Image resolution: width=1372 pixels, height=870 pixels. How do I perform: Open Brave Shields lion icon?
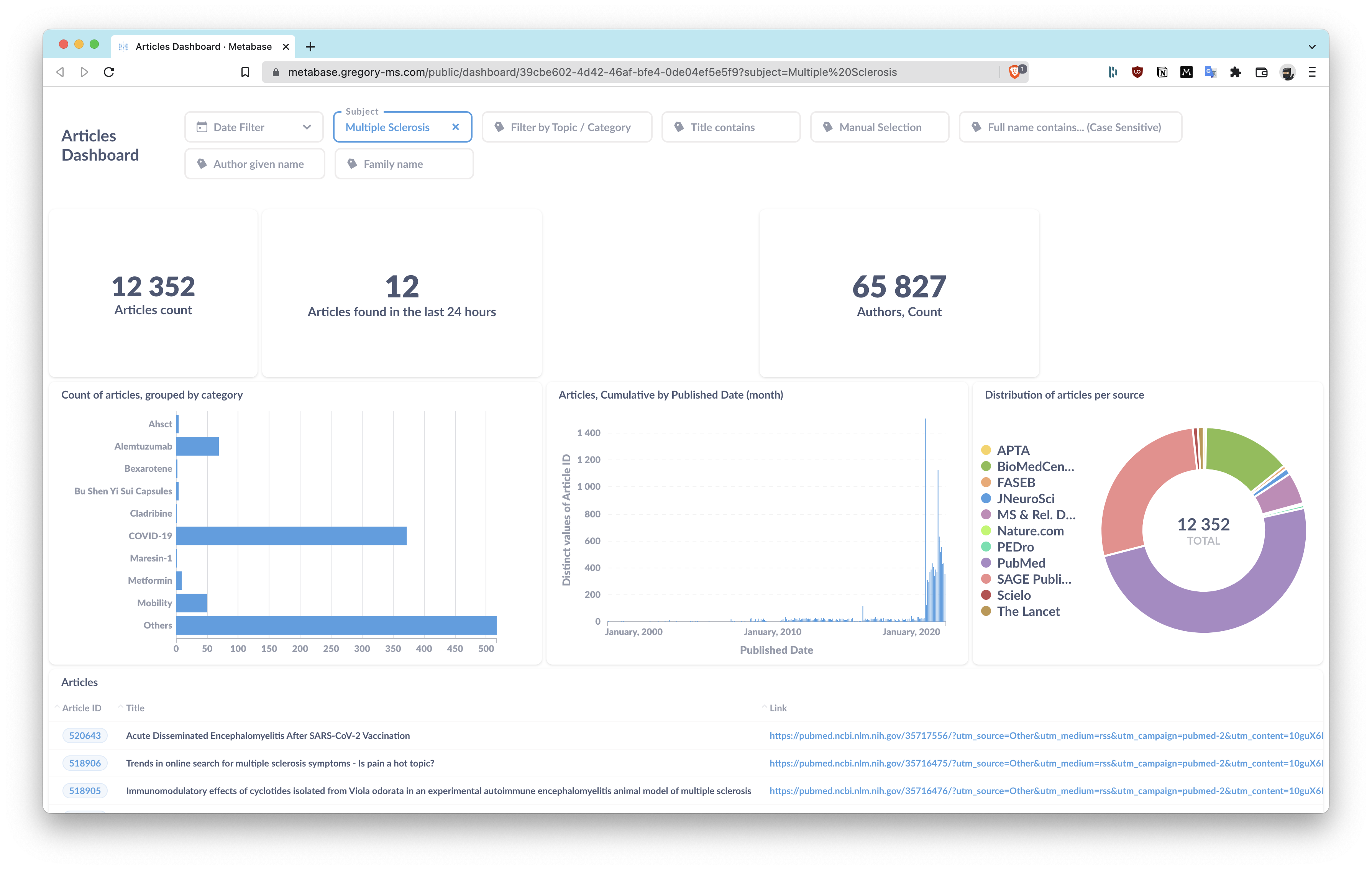(x=1014, y=72)
